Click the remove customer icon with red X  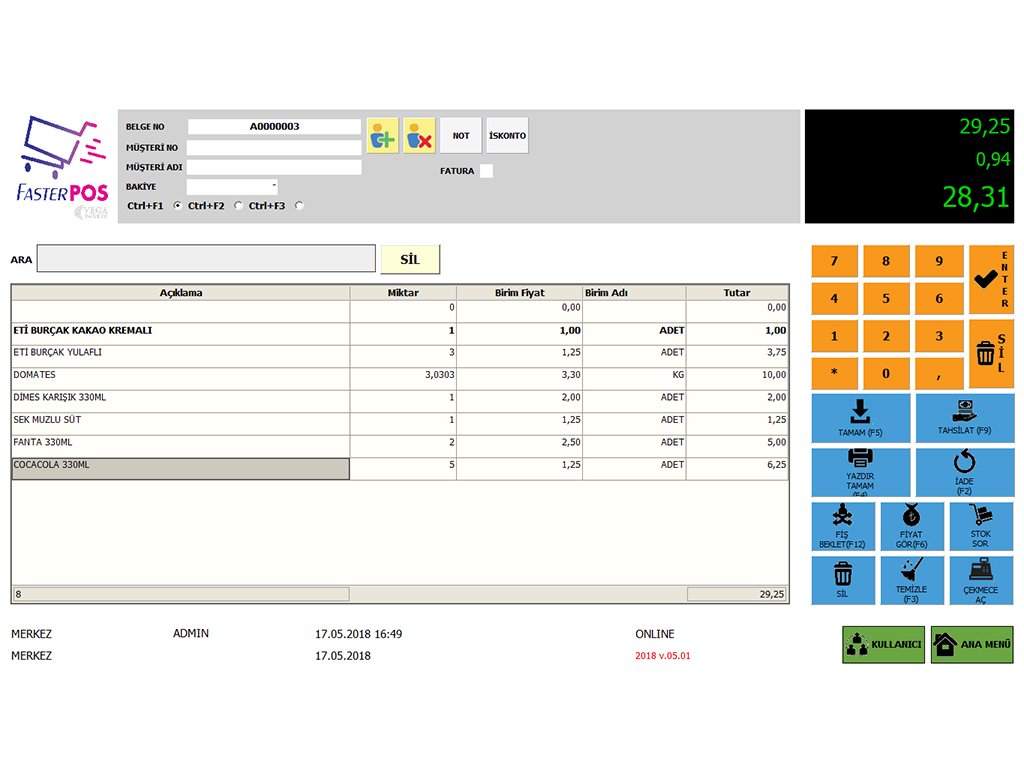click(419, 135)
